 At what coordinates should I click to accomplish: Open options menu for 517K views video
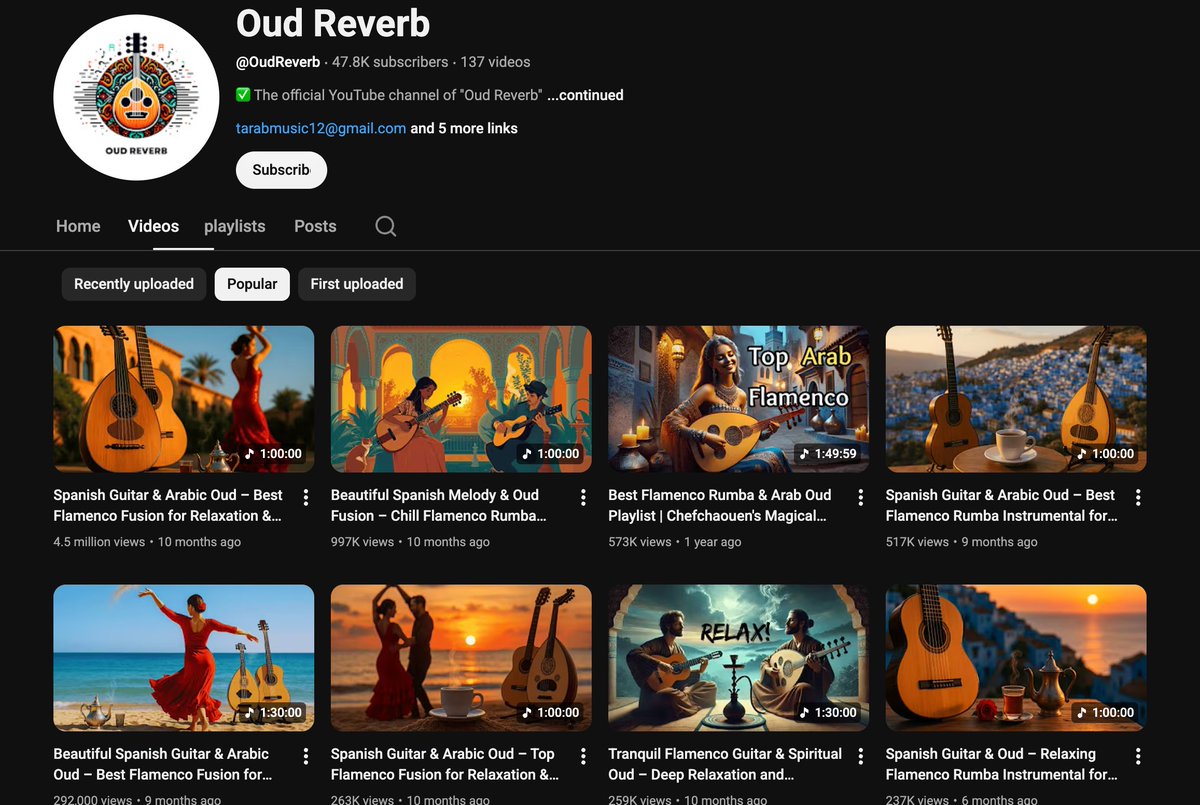(1138, 497)
